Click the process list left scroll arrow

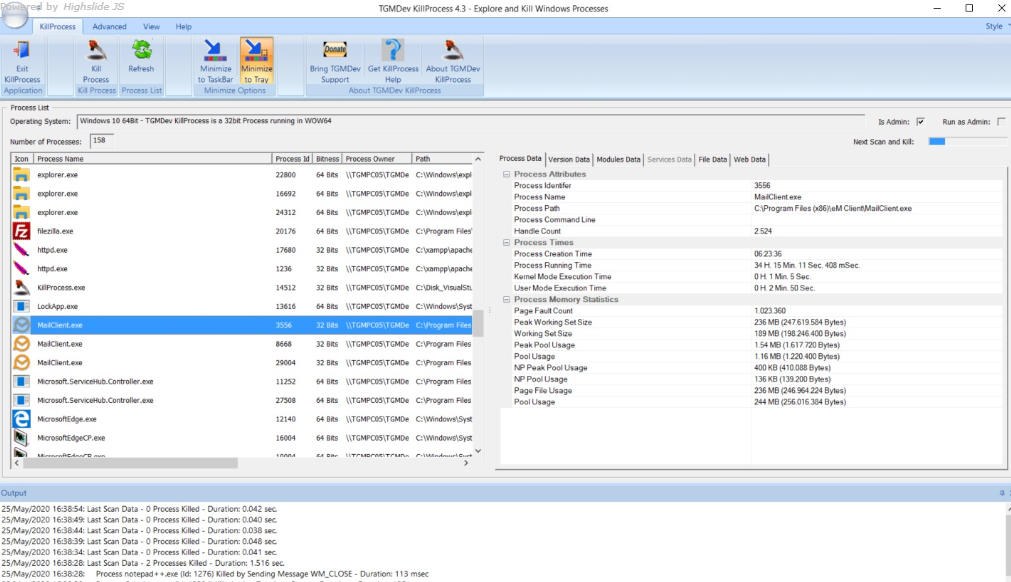point(17,463)
